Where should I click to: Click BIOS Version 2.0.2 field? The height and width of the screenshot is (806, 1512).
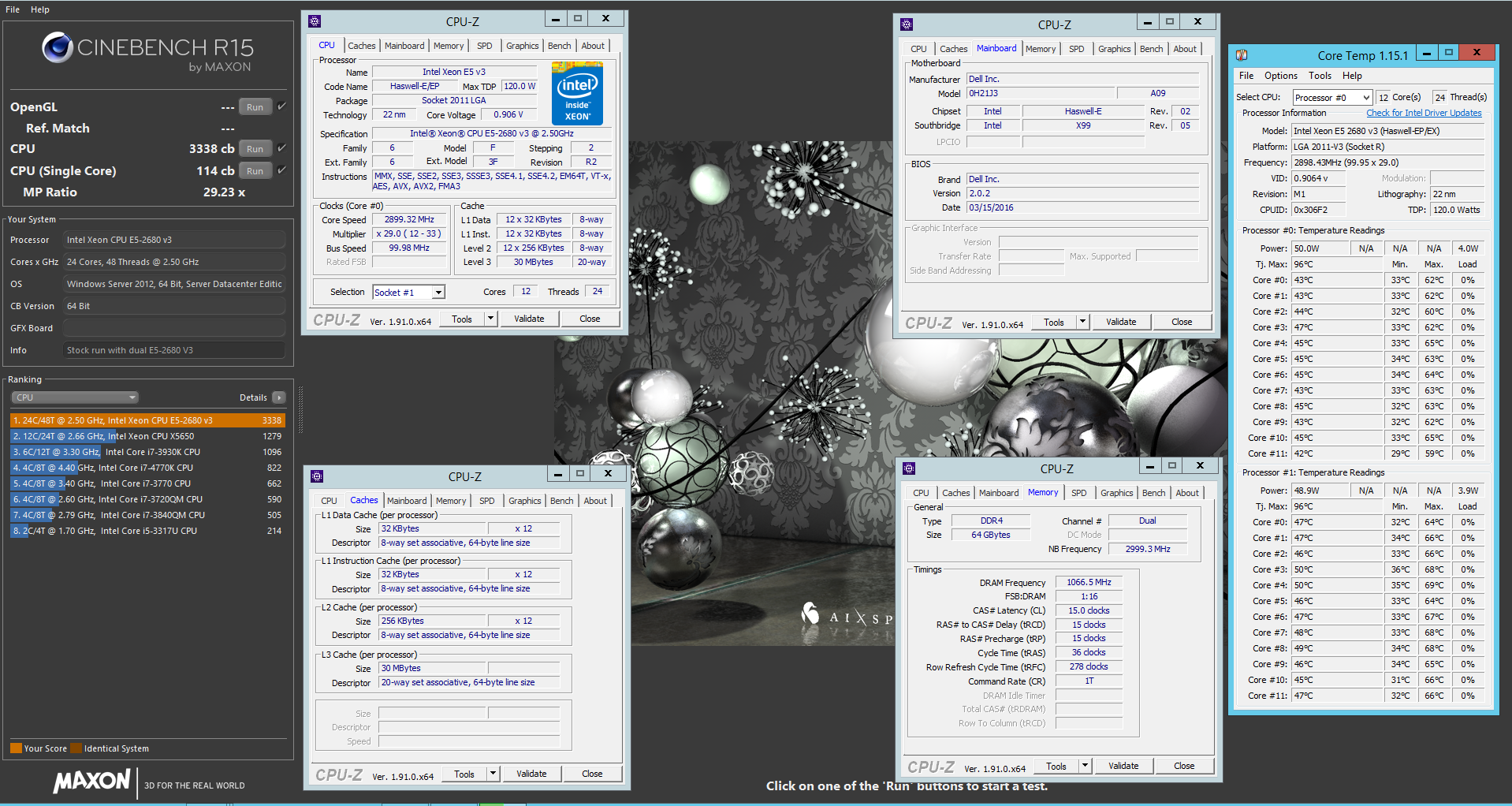point(1083,193)
